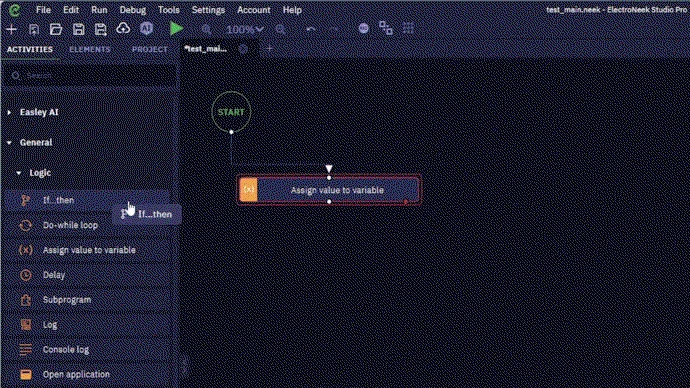690x388 pixels.
Task: Click the cloud upload toolbar icon
Action: pos(123,29)
